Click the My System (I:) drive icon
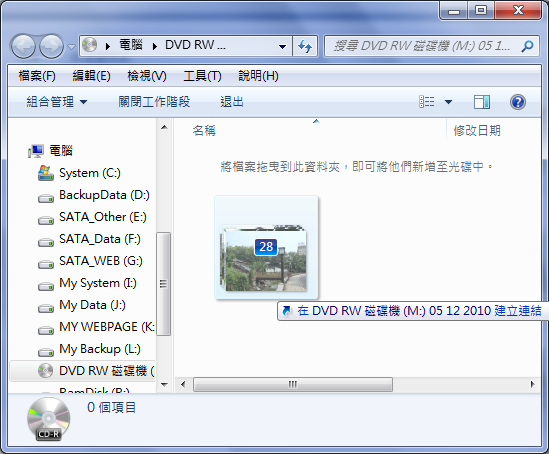This screenshot has height=454, width=549. 46,287
